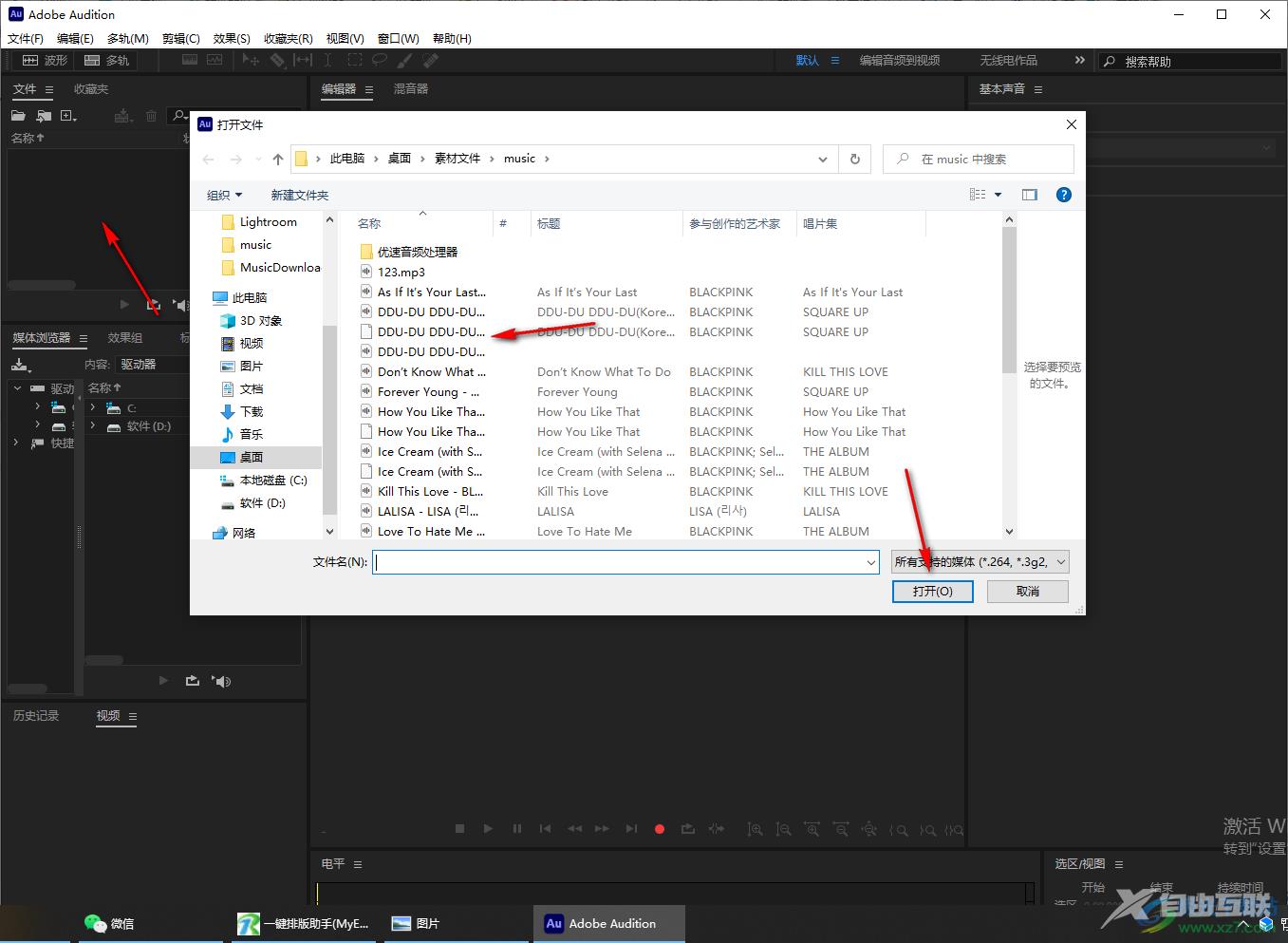Open the Edit menu
Screen dimensions: 1288x943
(75, 39)
